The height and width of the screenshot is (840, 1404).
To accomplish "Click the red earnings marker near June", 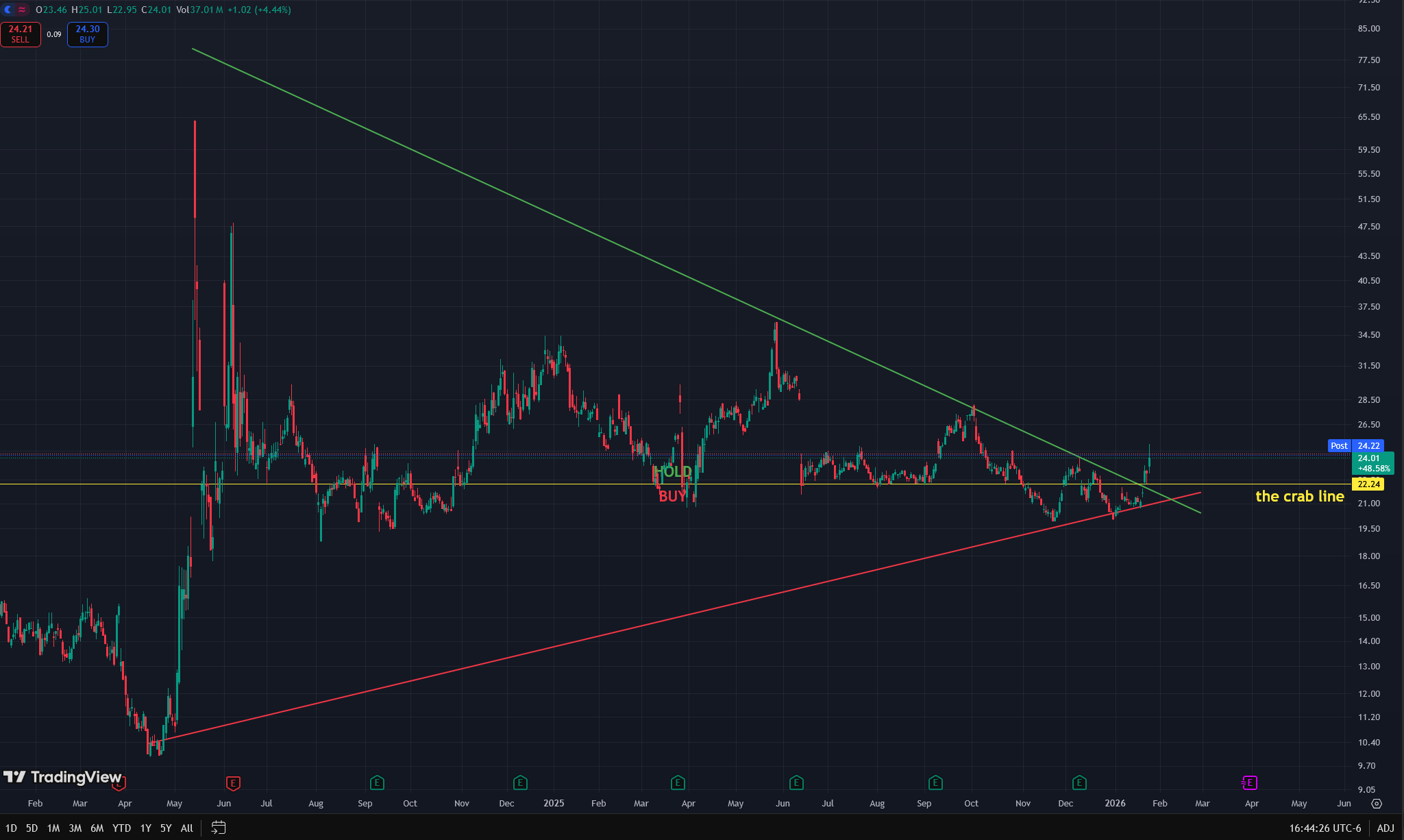I will (233, 782).
